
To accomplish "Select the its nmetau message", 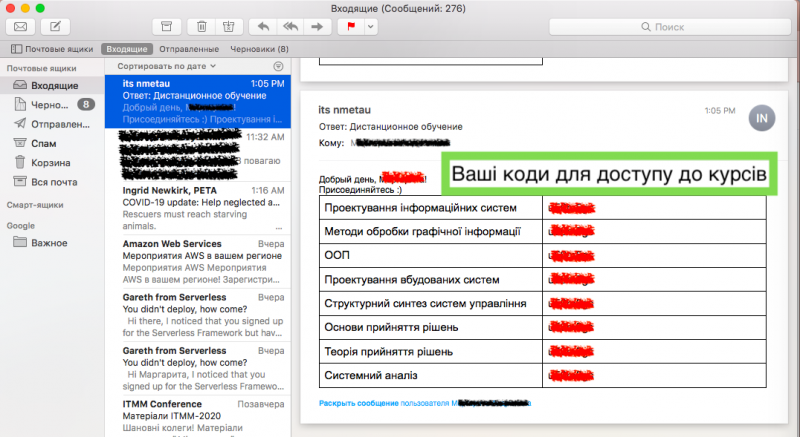I will (198, 101).
